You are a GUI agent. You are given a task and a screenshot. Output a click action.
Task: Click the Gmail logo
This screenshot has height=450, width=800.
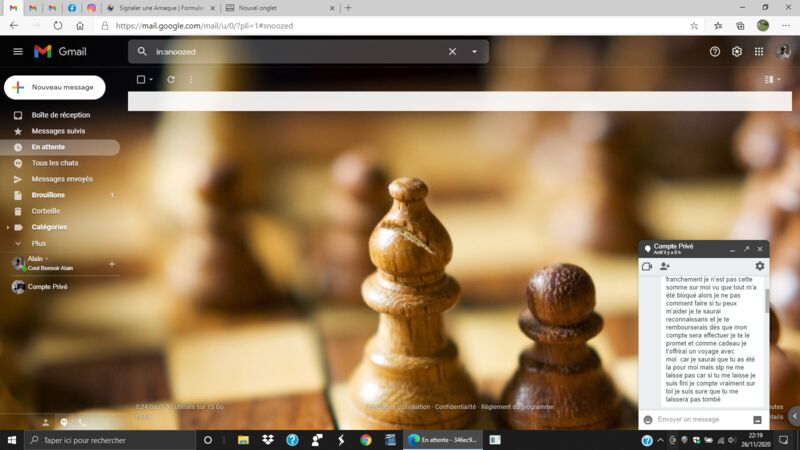point(60,52)
